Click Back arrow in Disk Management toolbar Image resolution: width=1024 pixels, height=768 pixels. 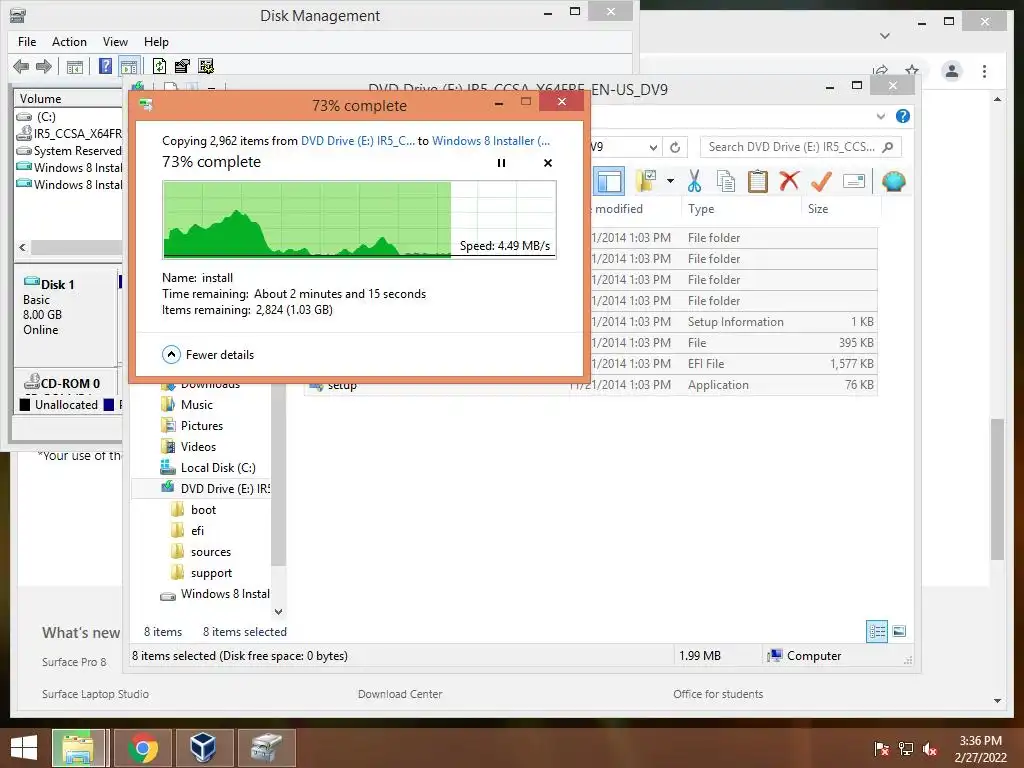[21, 66]
